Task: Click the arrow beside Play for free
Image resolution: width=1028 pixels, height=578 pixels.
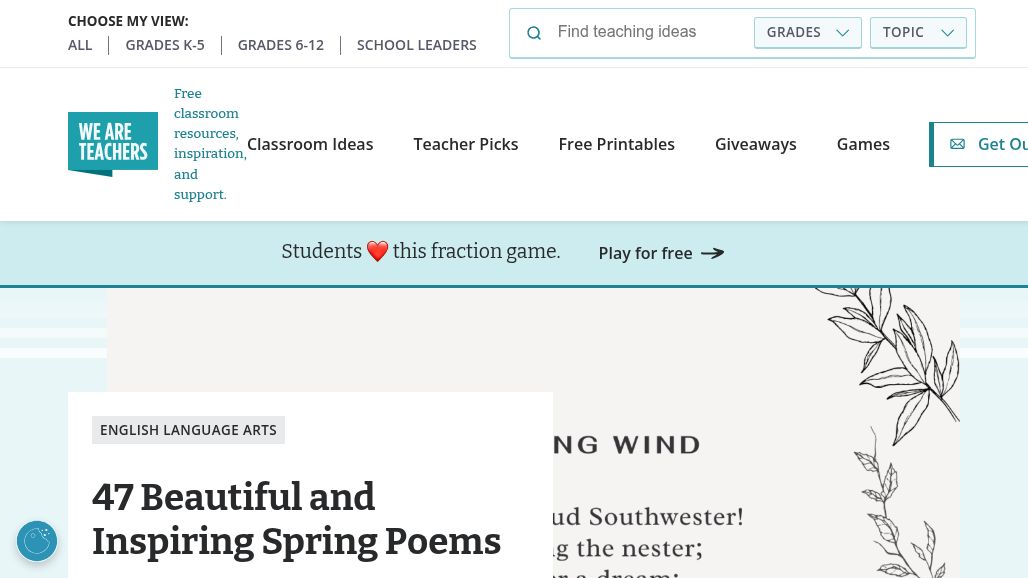Action: click(712, 253)
